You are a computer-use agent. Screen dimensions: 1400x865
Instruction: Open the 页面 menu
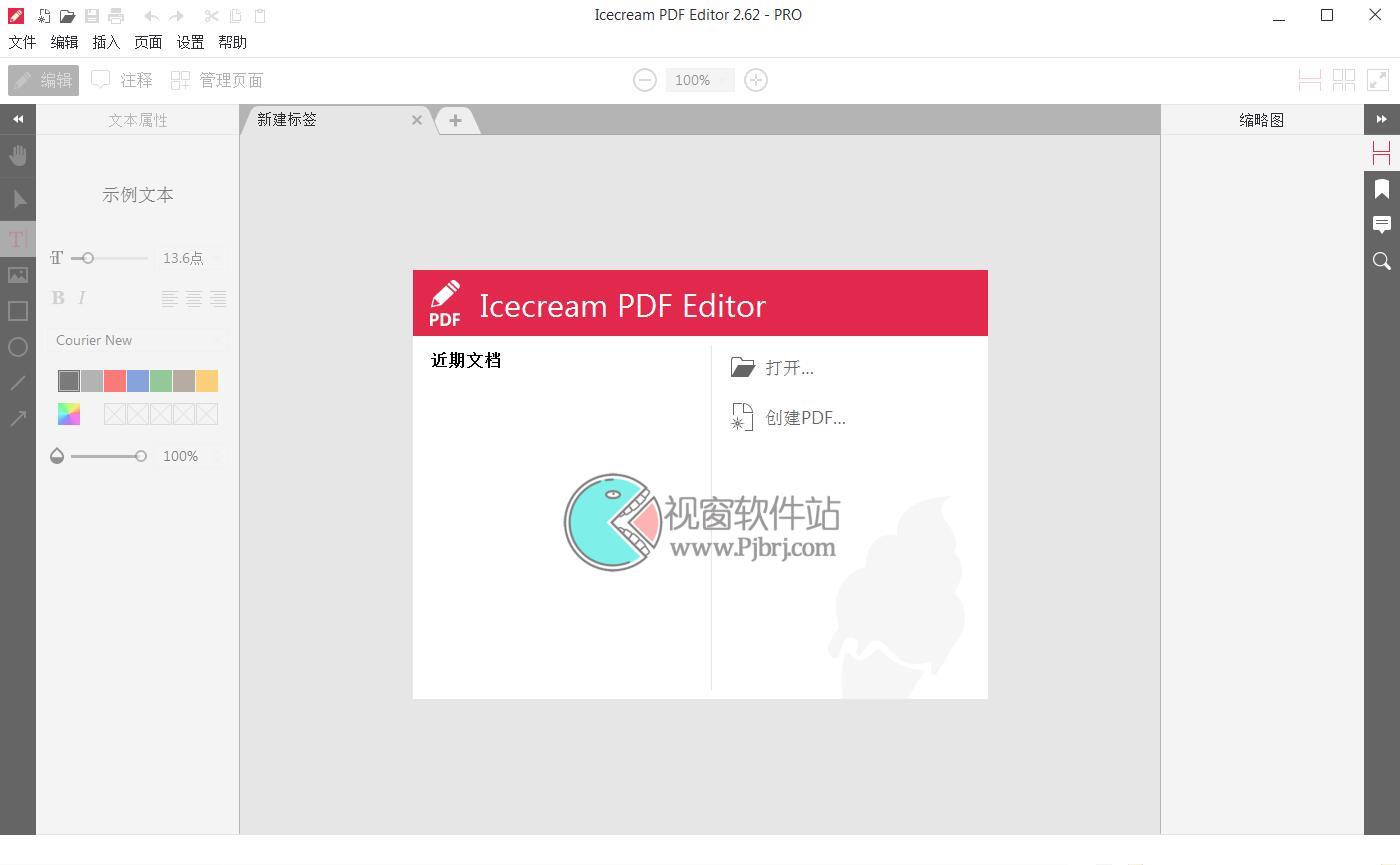coord(148,42)
